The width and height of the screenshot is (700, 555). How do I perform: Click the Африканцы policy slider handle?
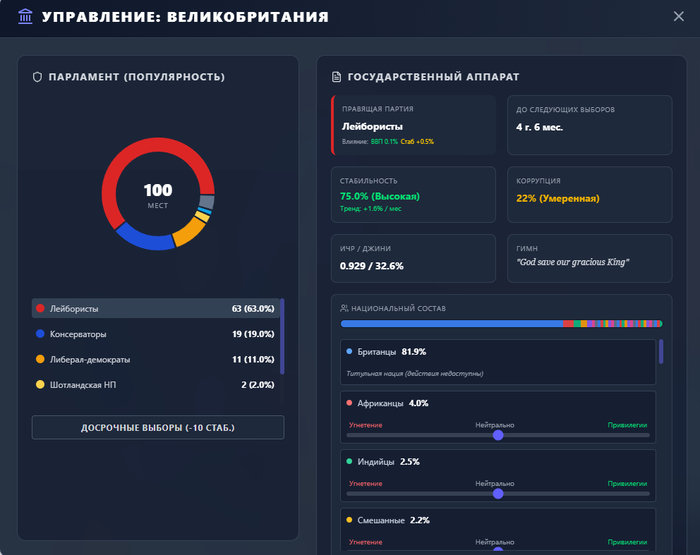[x=498, y=435]
